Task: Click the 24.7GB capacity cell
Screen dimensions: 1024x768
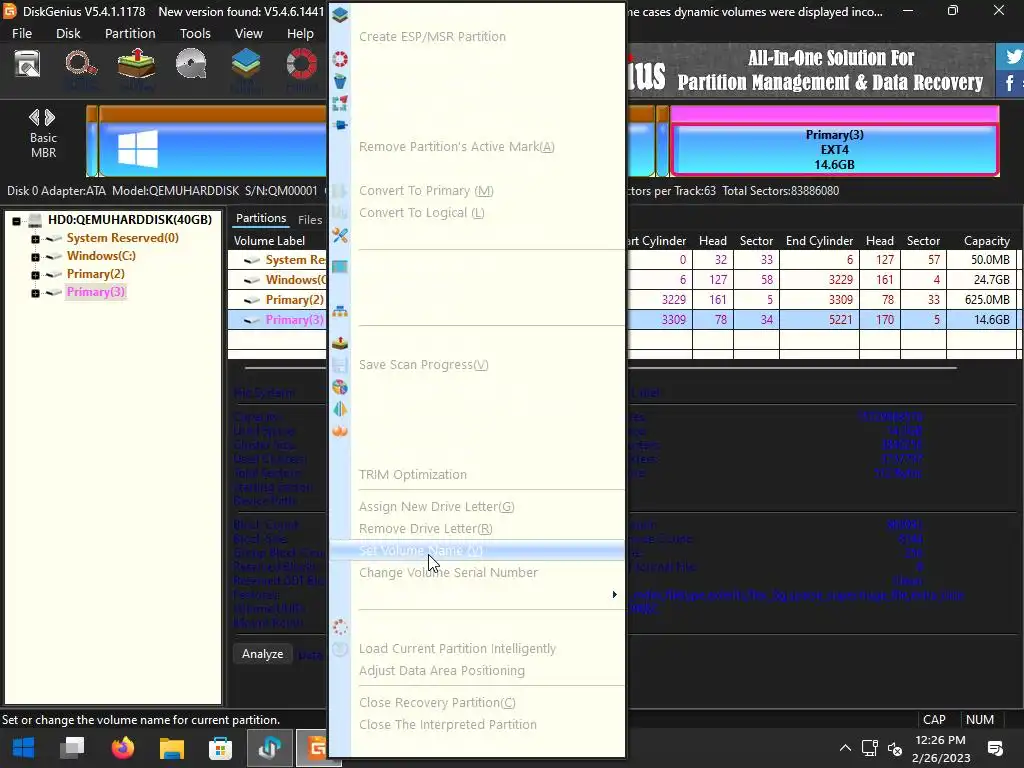Action: [x=982, y=280]
